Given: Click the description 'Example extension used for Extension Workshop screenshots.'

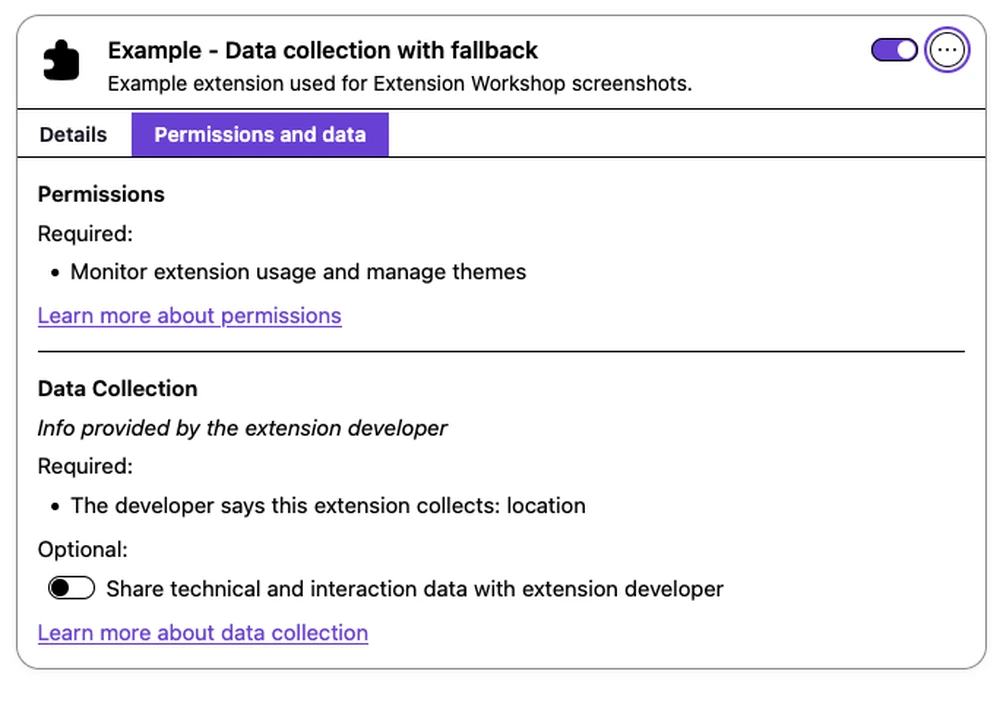Looking at the screenshot, I should coord(400,84).
